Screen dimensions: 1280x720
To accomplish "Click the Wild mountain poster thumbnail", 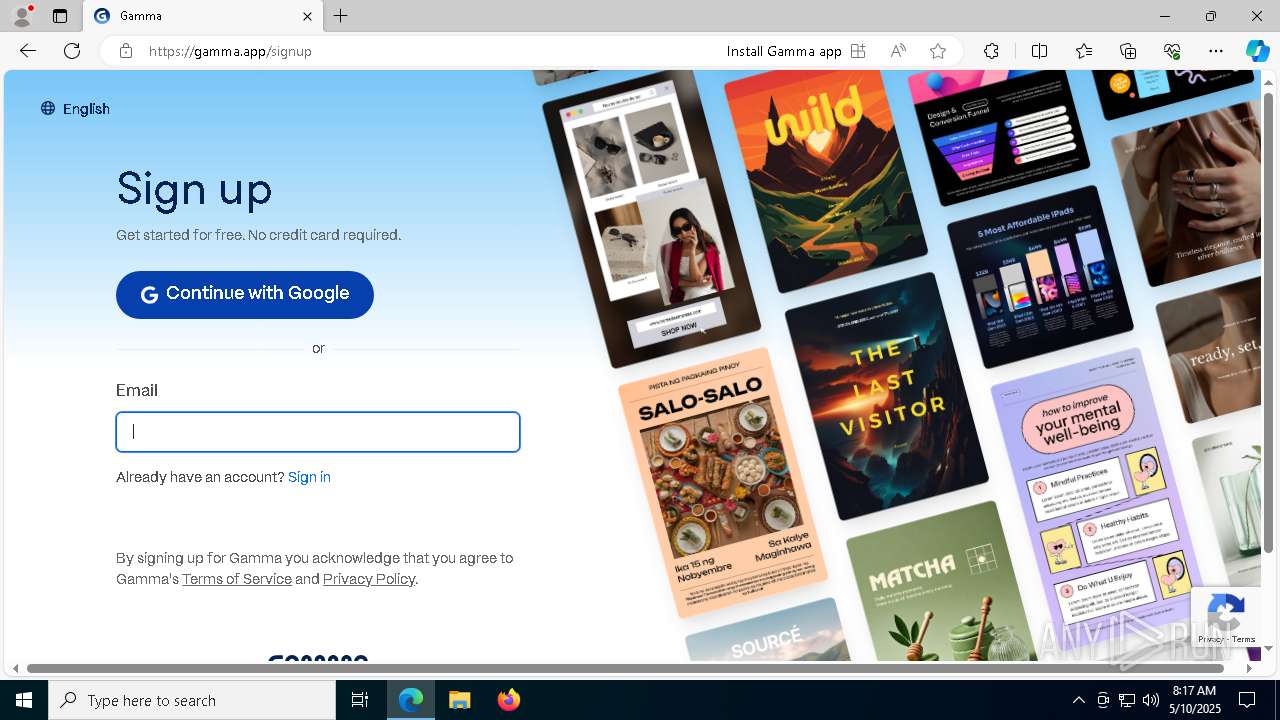I will coord(826,180).
